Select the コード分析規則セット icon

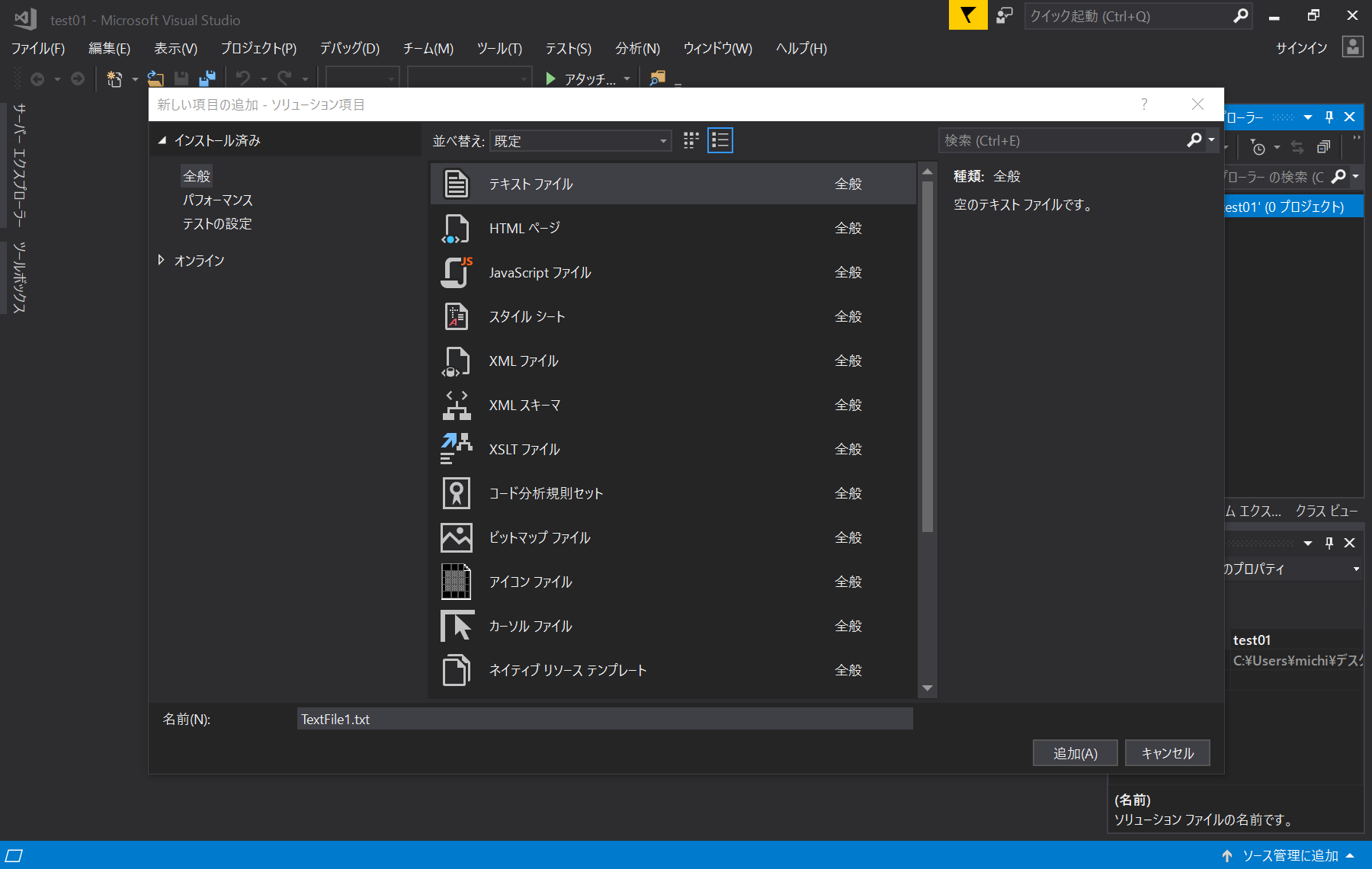[x=456, y=494]
